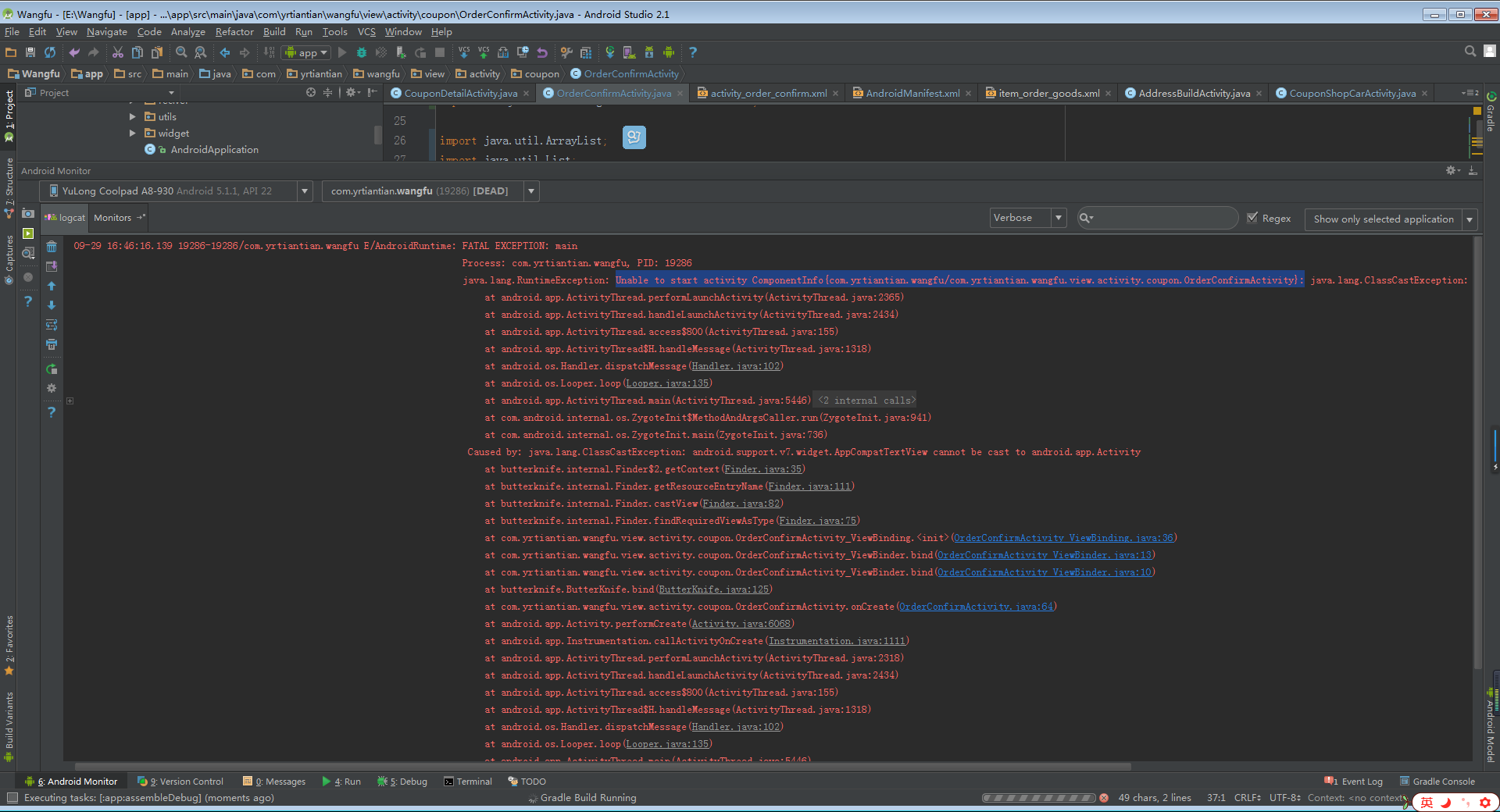This screenshot has height=812, width=1500.
Task: Expand the widget folder in Project tree
Action: (133, 133)
